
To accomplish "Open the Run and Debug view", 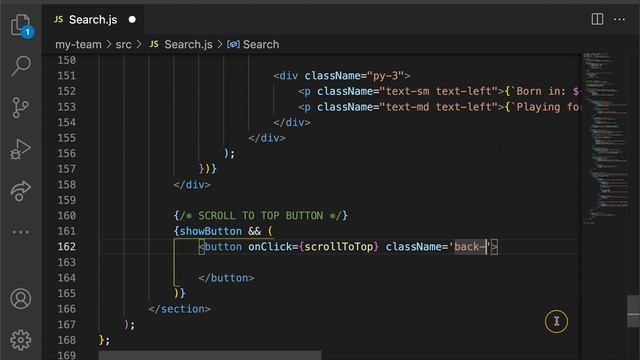I will (21, 149).
